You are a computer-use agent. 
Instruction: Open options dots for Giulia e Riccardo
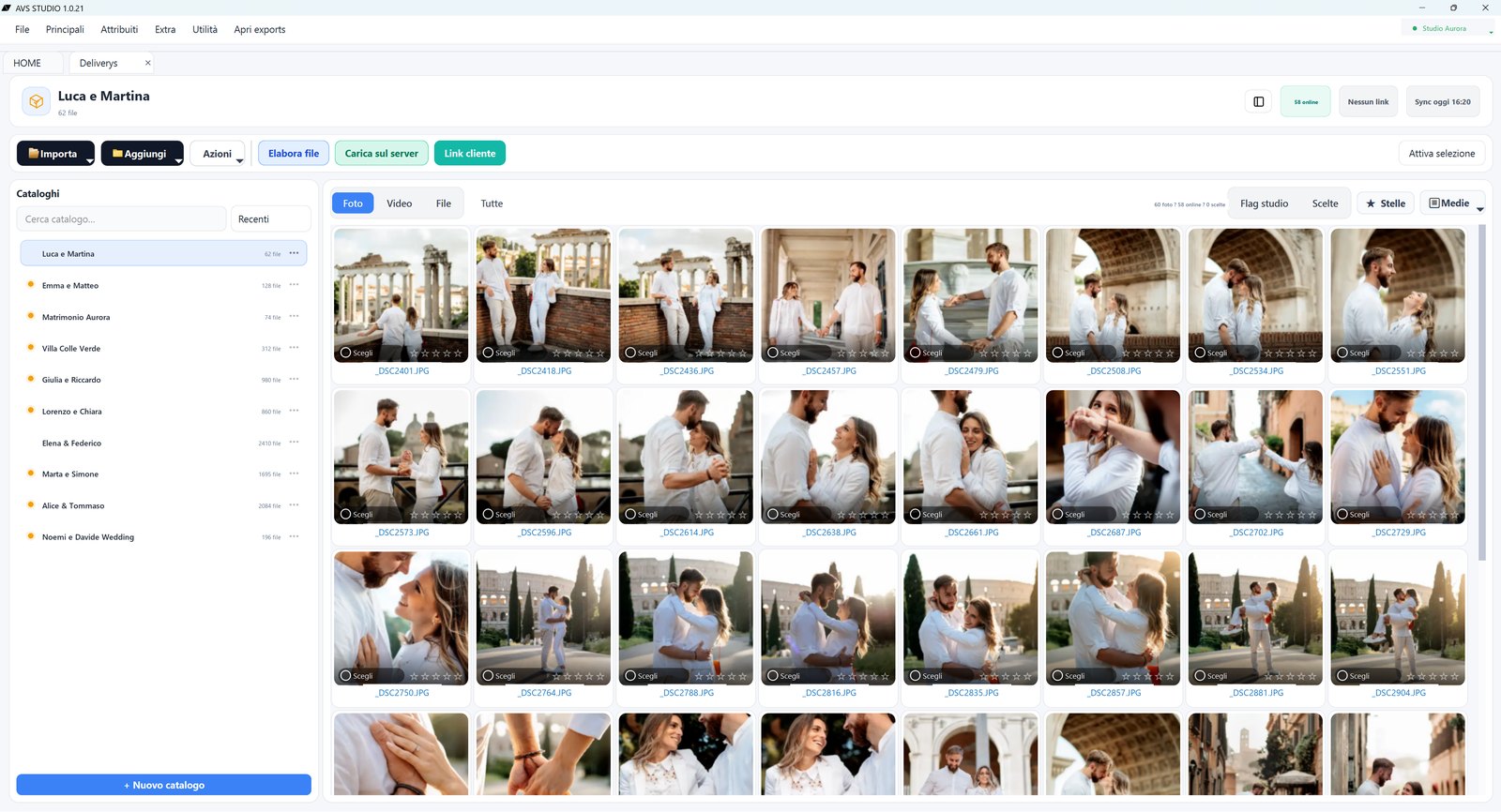click(294, 380)
